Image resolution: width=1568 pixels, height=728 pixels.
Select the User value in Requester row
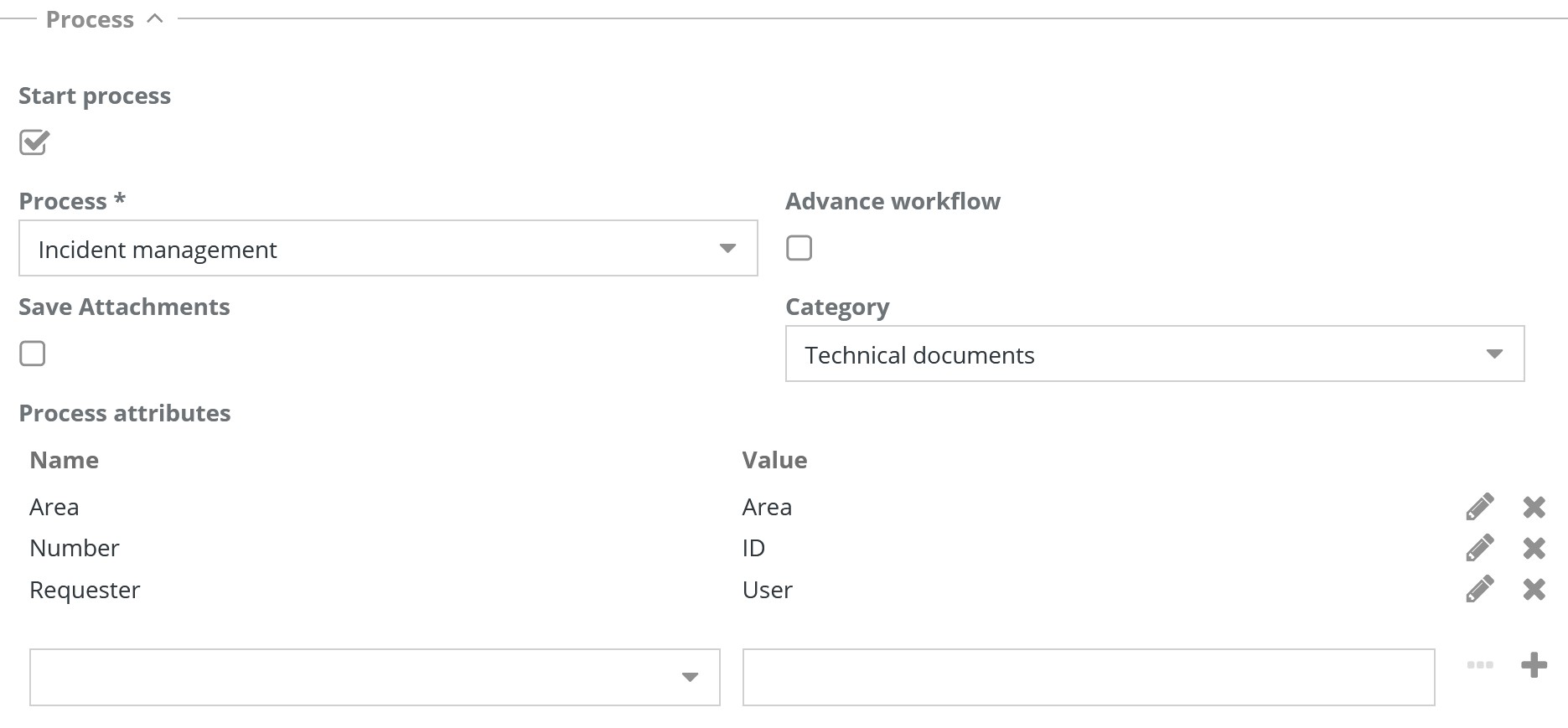point(767,590)
